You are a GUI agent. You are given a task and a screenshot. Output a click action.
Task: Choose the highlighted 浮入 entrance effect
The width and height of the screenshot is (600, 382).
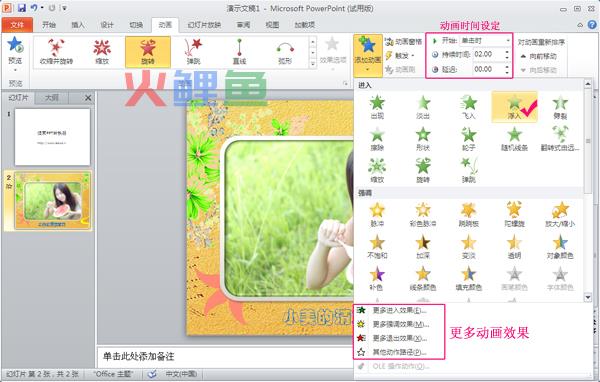[515, 107]
